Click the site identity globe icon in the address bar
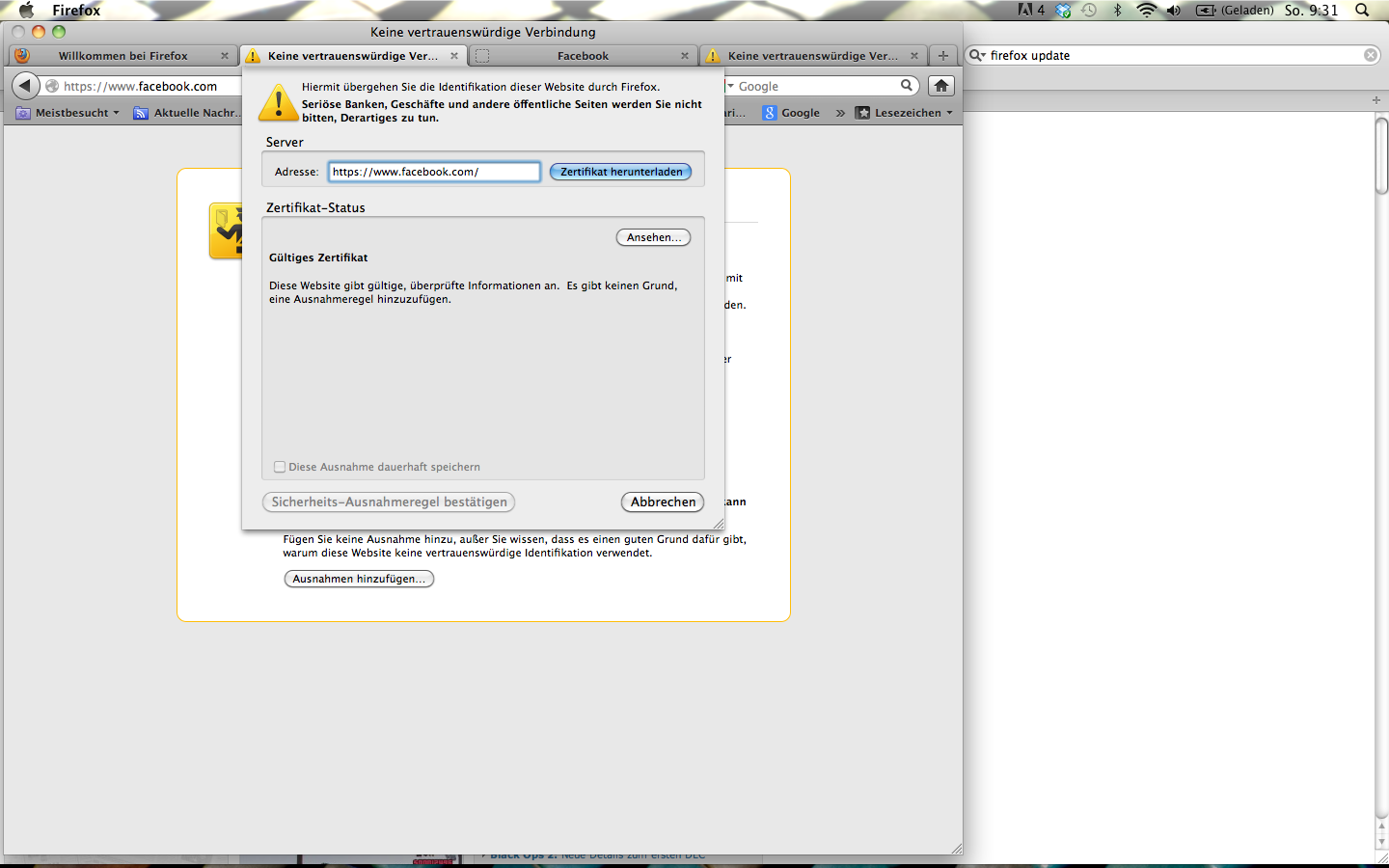1389x868 pixels. tap(52, 86)
